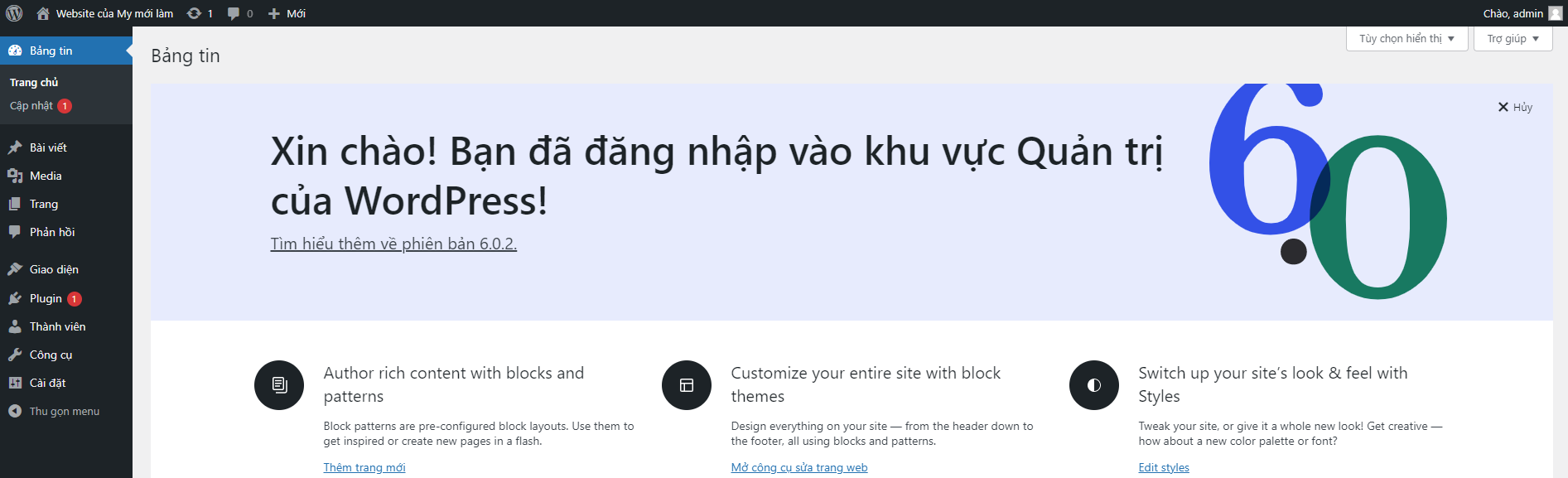This screenshot has height=478, width=1568.
Task: Click Tìm hiểu thêm về phiên bản link
Action: (x=393, y=244)
